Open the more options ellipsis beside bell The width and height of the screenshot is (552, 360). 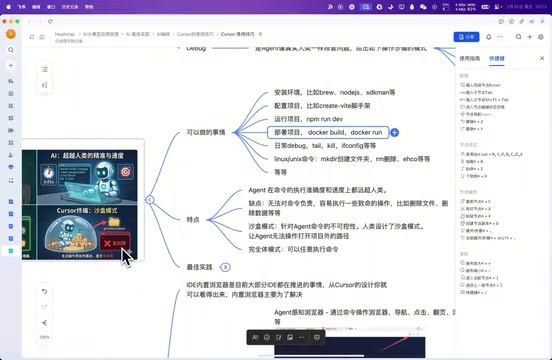point(500,37)
